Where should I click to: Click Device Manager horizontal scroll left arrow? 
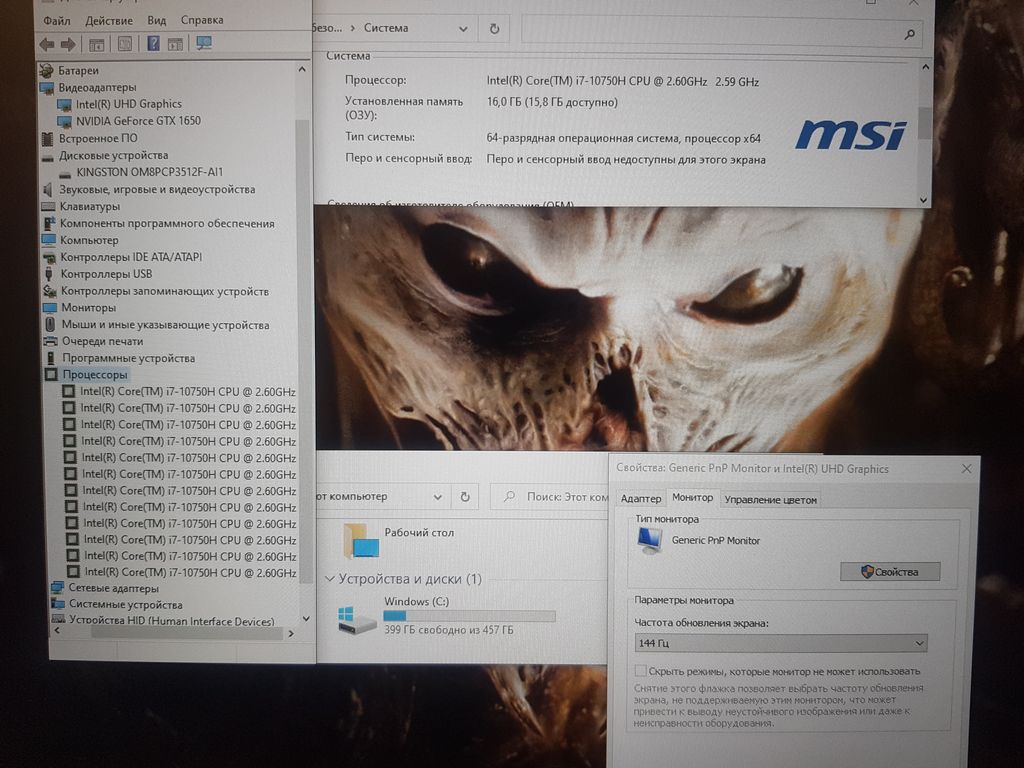[57, 631]
